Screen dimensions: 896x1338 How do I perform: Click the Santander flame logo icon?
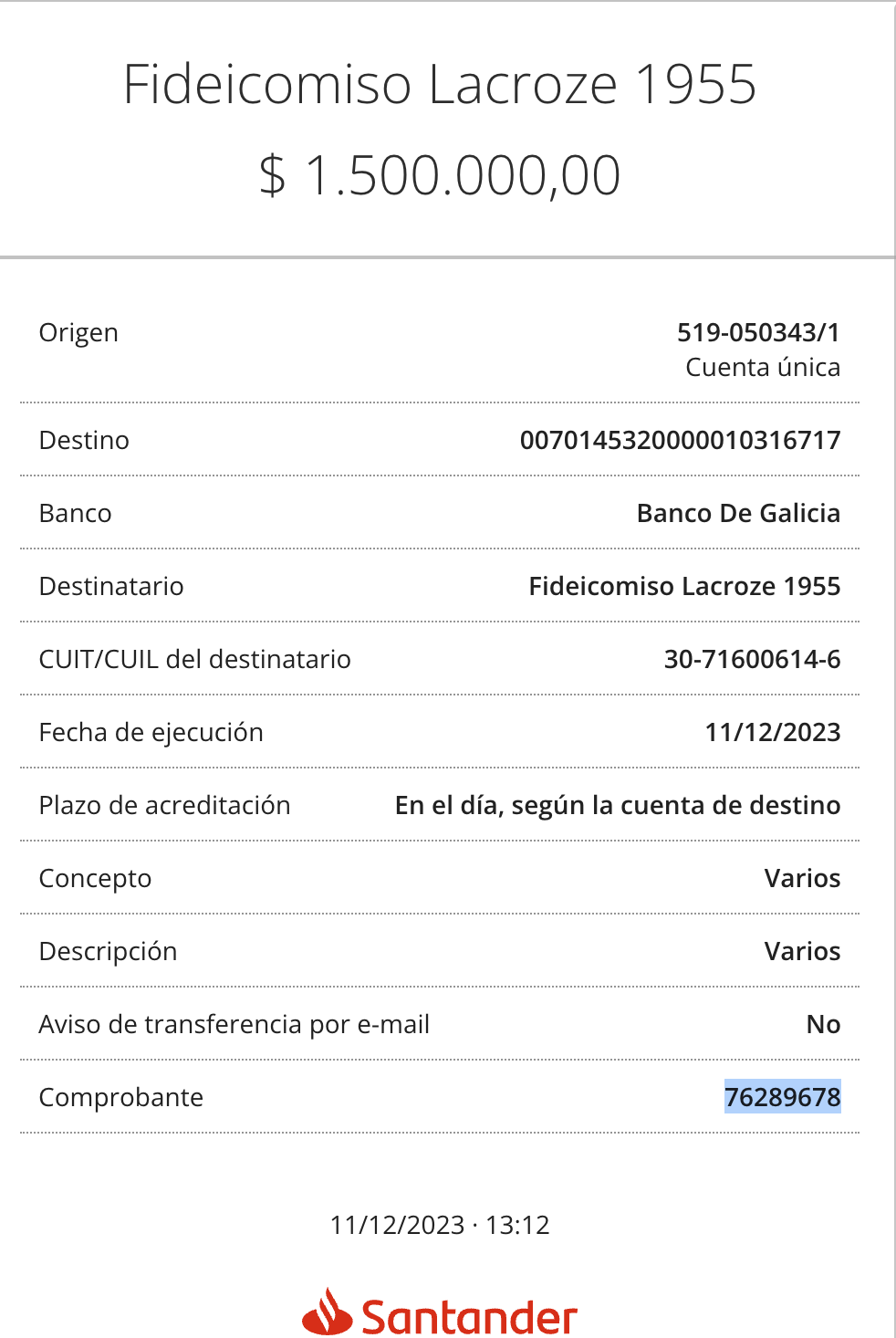pos(327,1312)
